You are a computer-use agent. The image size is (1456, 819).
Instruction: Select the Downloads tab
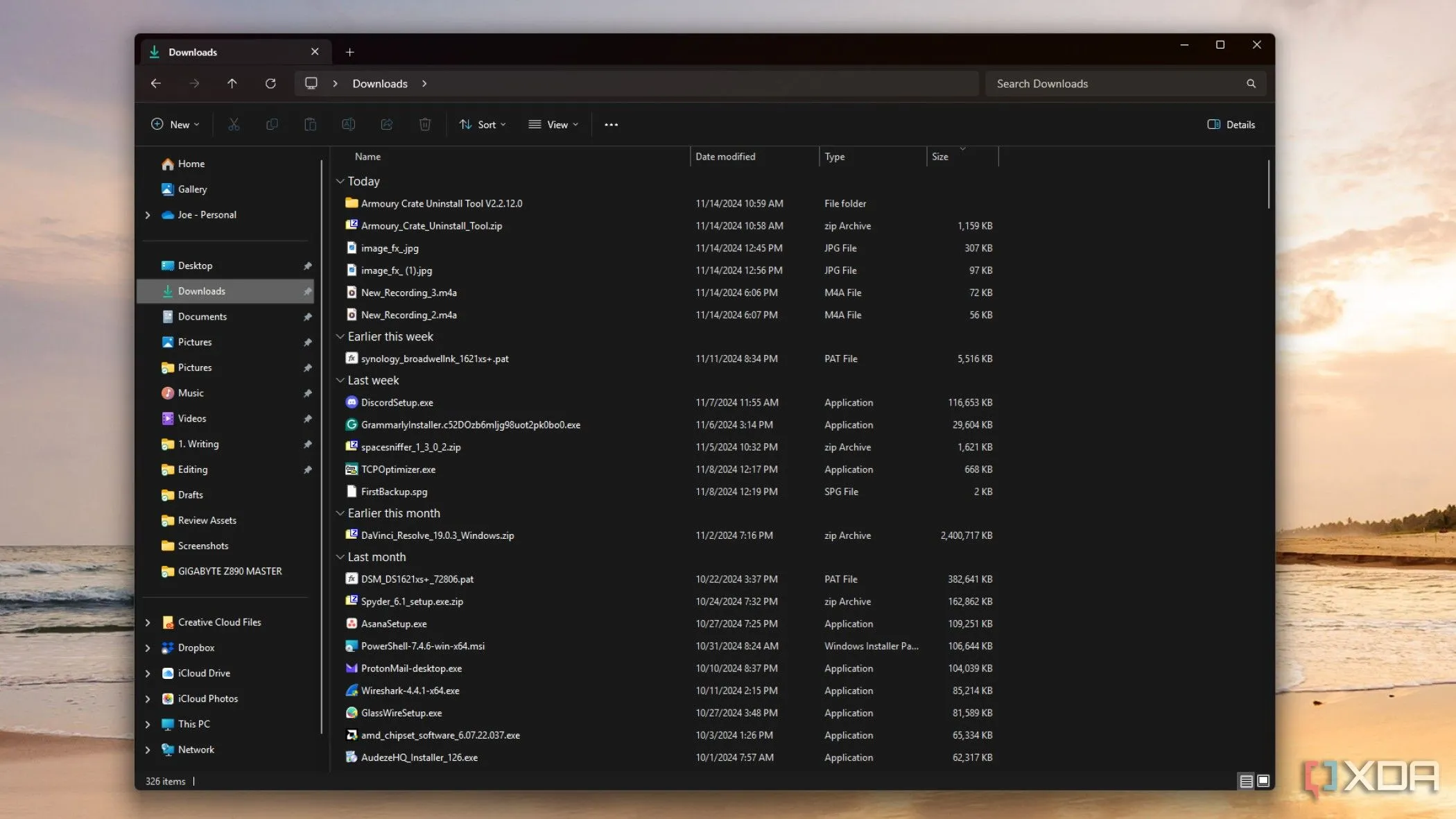click(236, 52)
